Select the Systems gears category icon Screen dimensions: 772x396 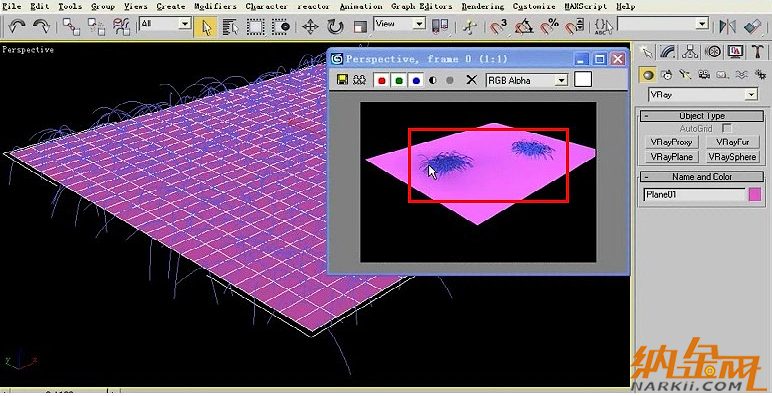pyautogui.click(x=760, y=75)
